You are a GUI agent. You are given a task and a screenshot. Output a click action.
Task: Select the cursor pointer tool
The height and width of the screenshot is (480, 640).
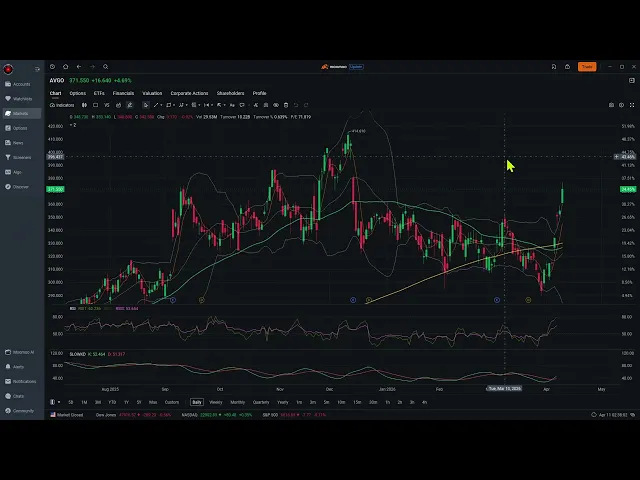[x=146, y=105]
